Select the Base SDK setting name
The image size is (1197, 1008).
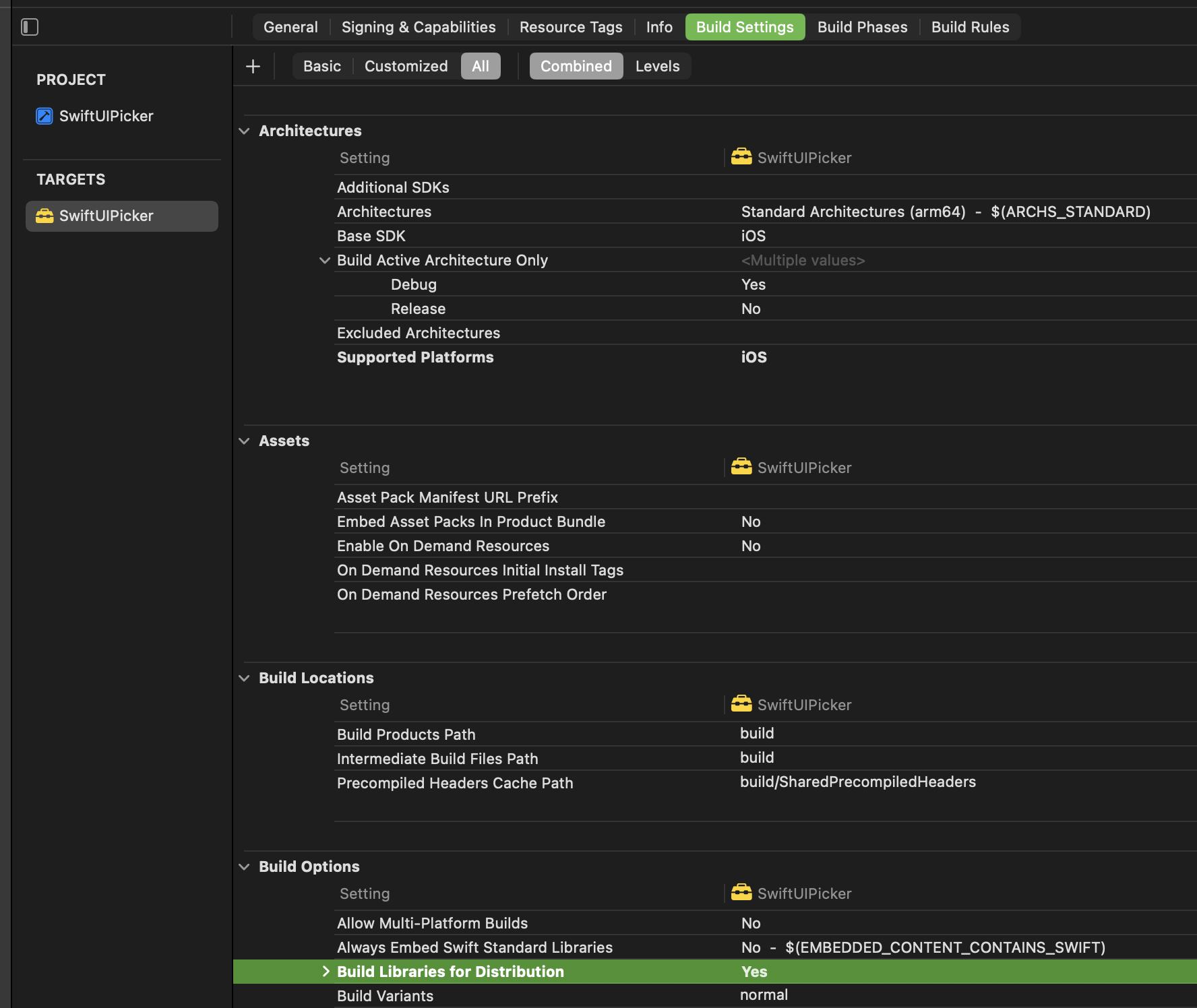coord(371,236)
